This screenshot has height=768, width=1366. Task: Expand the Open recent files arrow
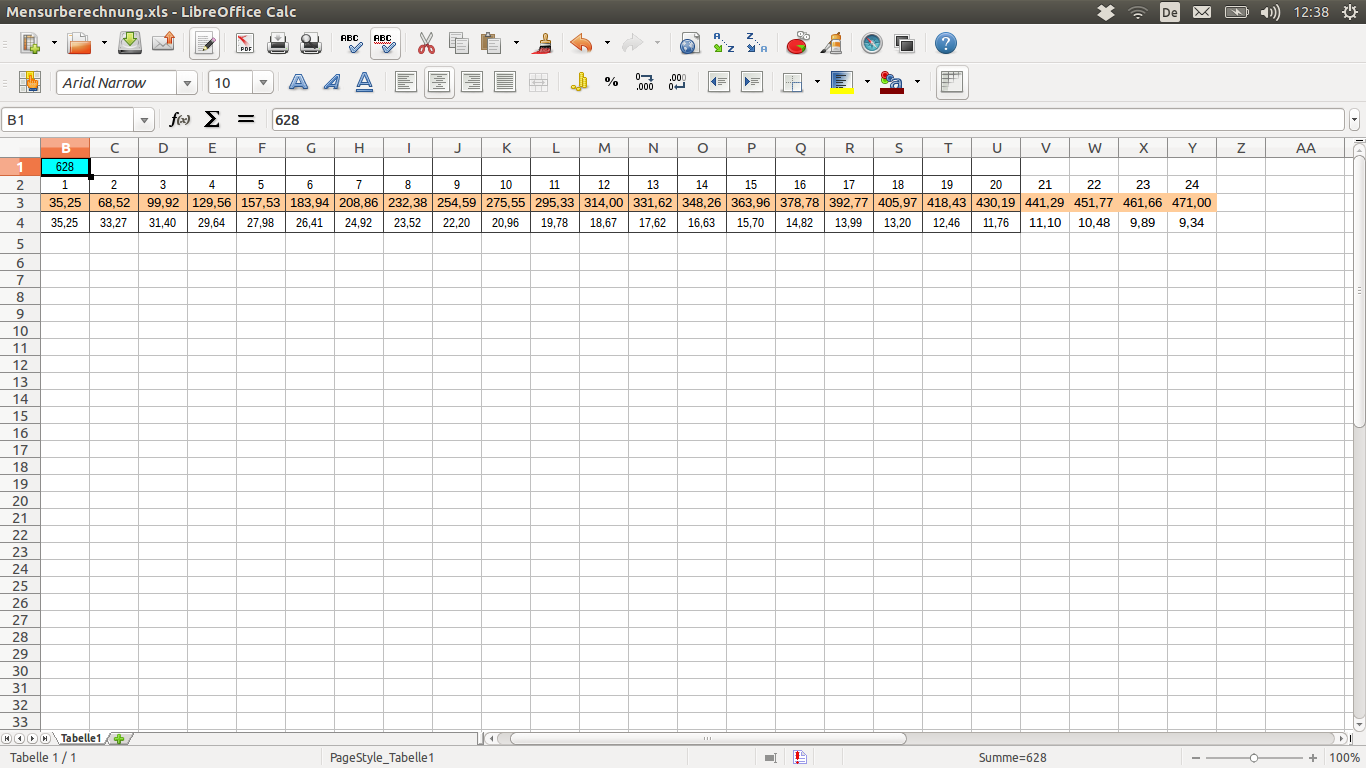(104, 43)
